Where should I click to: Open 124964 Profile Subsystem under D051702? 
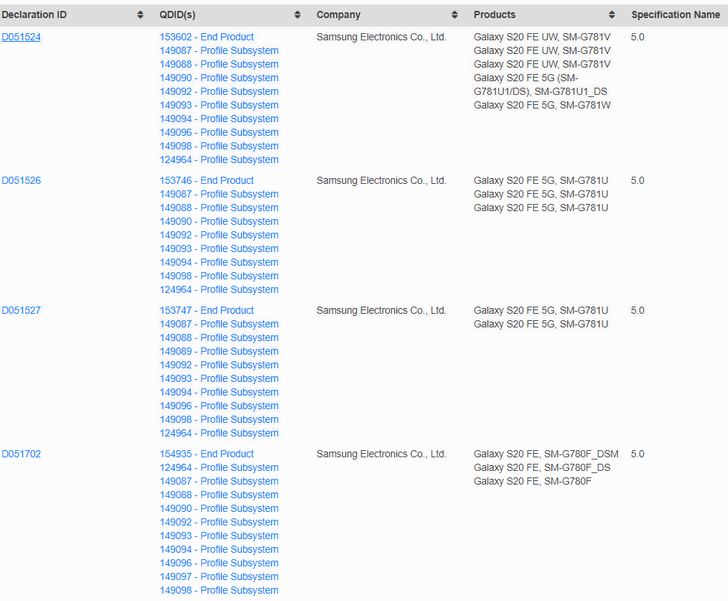219,468
